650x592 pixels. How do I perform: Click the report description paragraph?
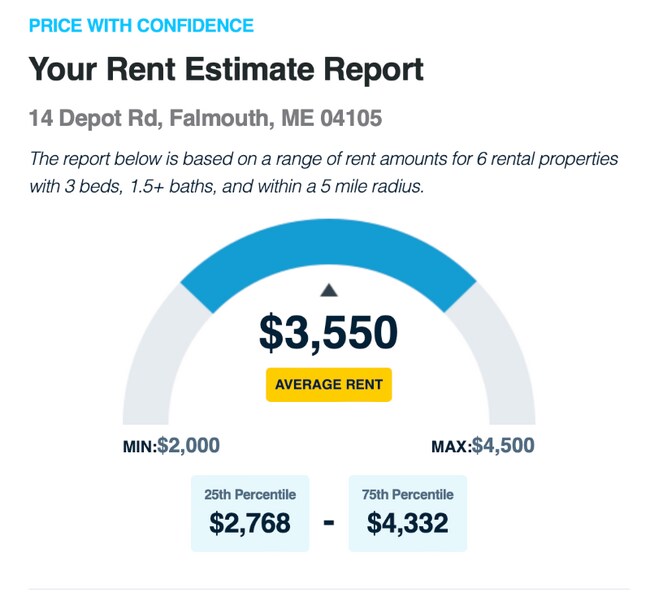point(323,172)
